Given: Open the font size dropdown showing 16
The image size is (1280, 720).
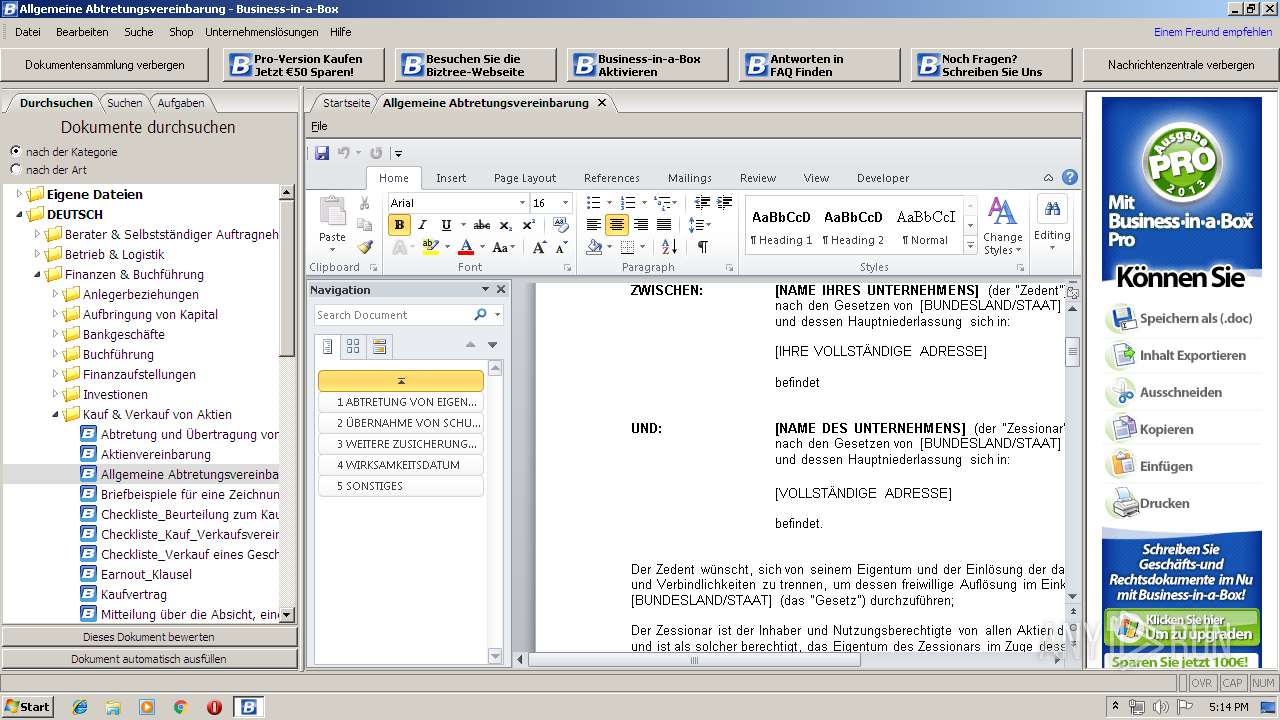Looking at the screenshot, I should coord(564,203).
